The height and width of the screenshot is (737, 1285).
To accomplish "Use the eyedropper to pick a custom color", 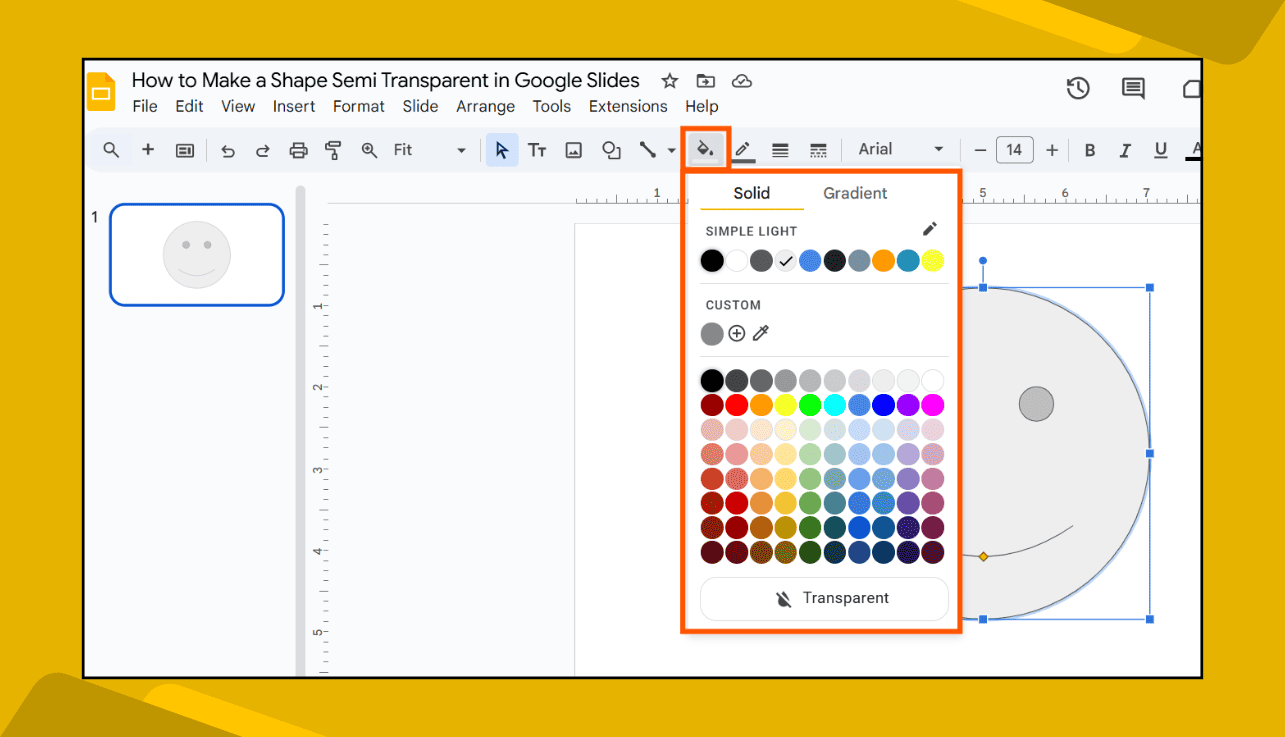I will pyautogui.click(x=760, y=333).
